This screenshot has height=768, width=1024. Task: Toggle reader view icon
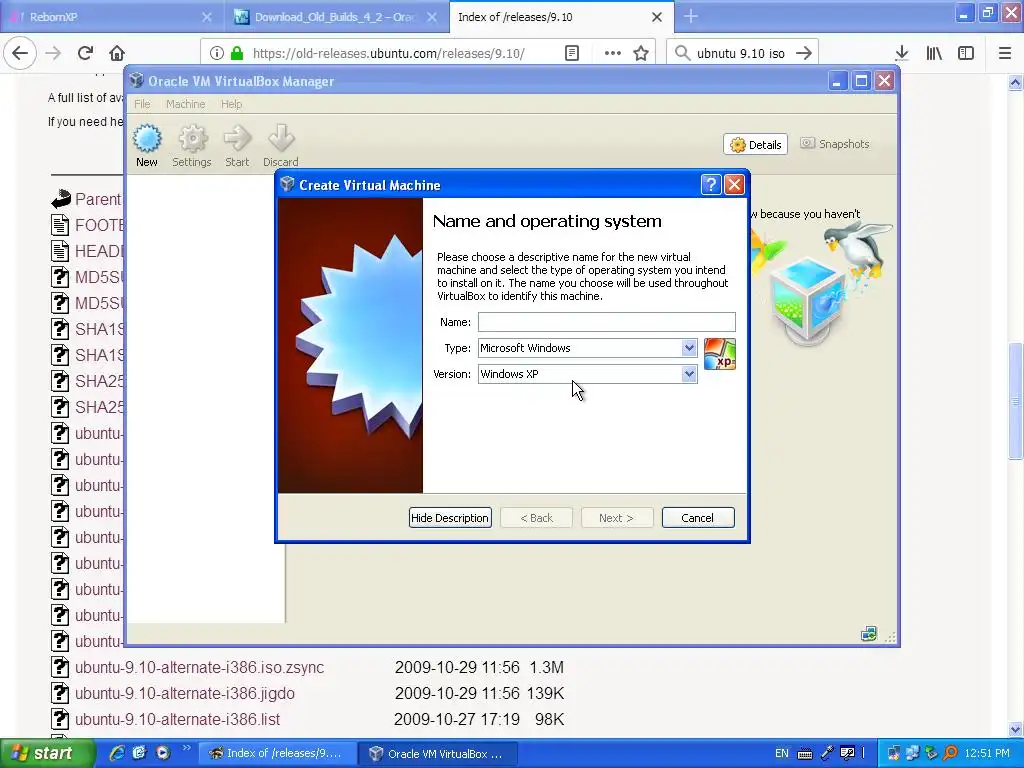[572, 53]
